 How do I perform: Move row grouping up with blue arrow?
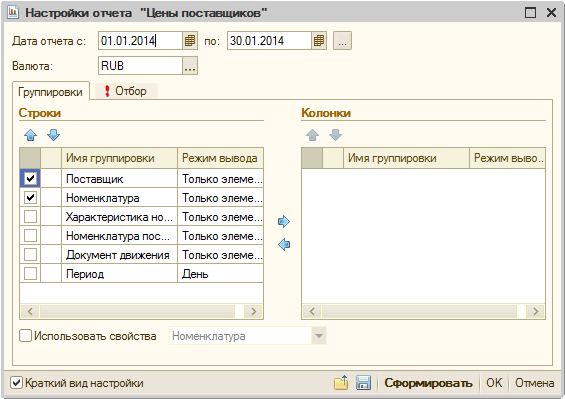click(31, 135)
